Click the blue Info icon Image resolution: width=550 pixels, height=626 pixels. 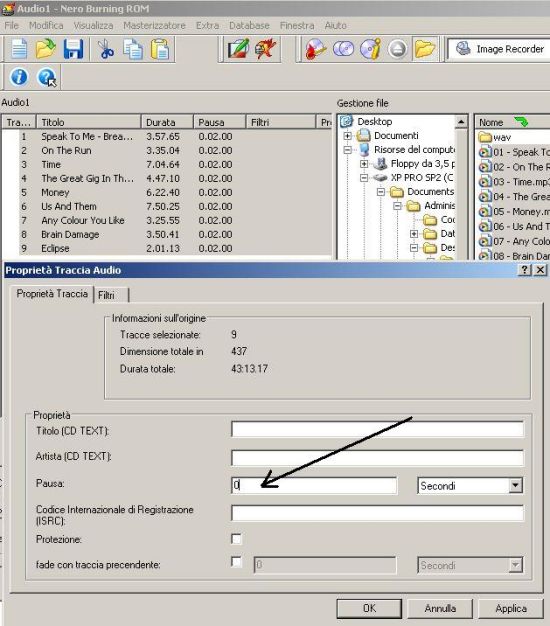[19, 77]
